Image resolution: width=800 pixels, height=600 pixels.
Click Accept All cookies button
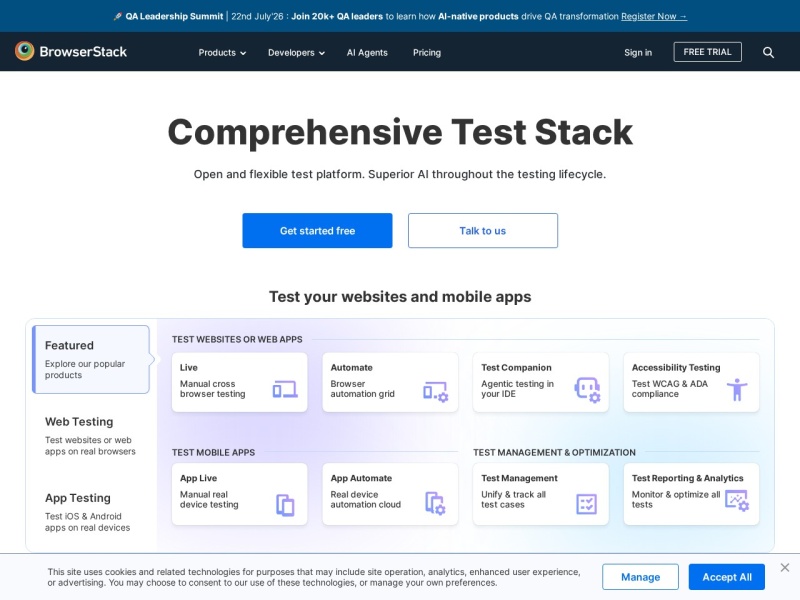[x=727, y=577]
